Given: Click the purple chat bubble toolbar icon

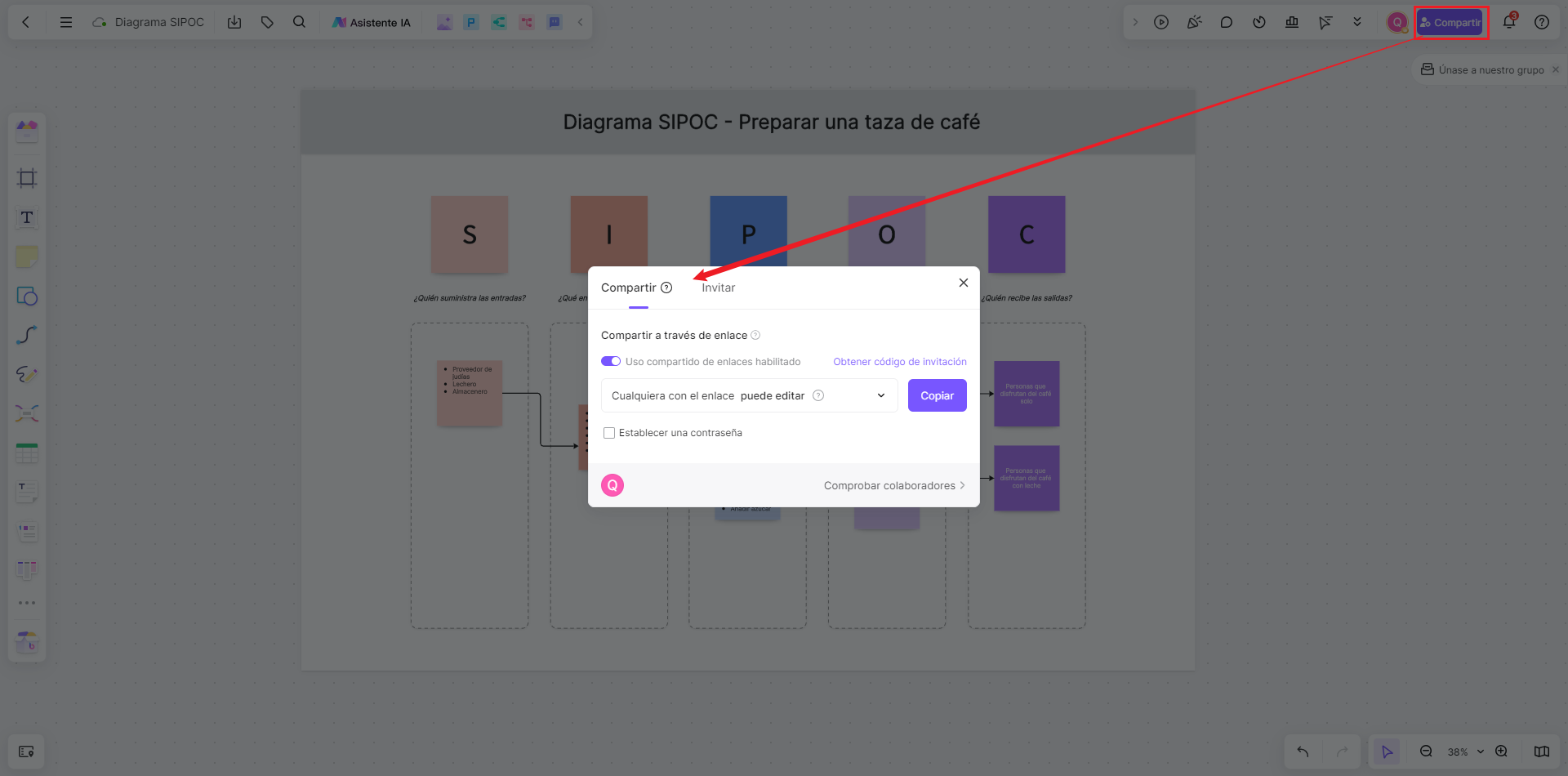Looking at the screenshot, I should tap(555, 22).
